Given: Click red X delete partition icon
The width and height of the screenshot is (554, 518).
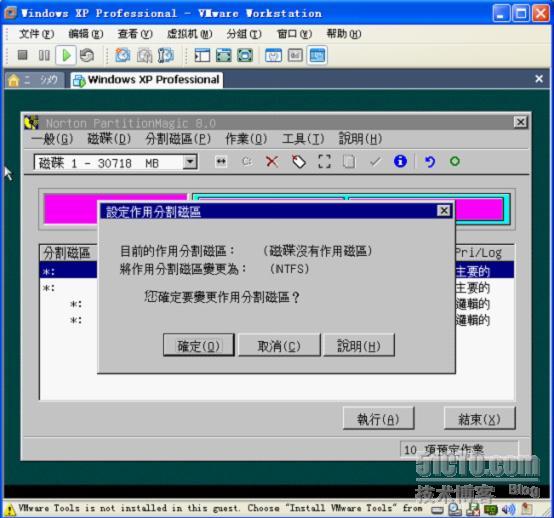Looking at the screenshot, I should tap(272, 161).
